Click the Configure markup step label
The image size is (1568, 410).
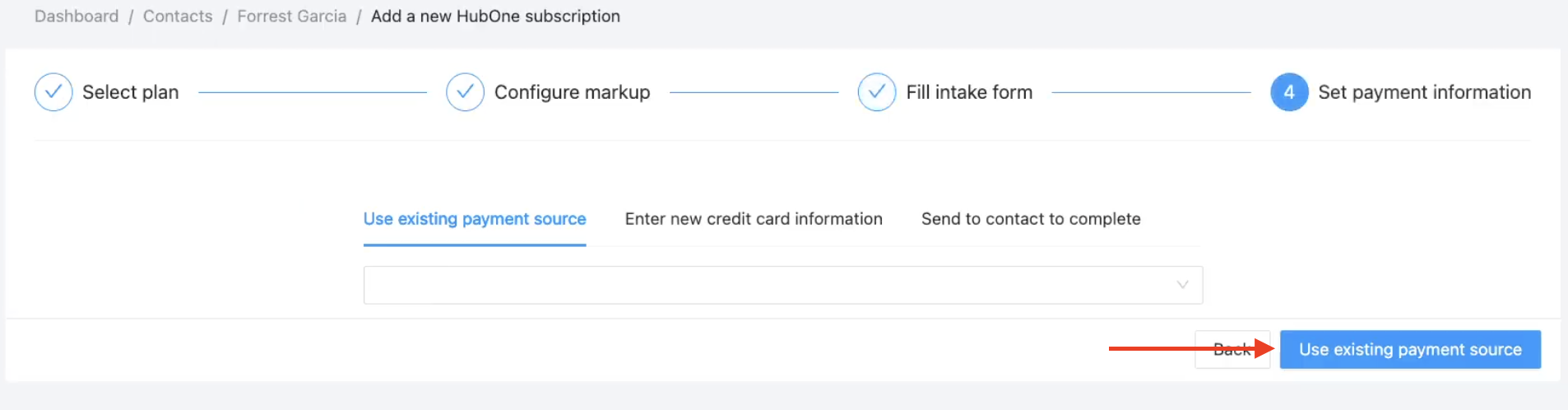(573, 92)
